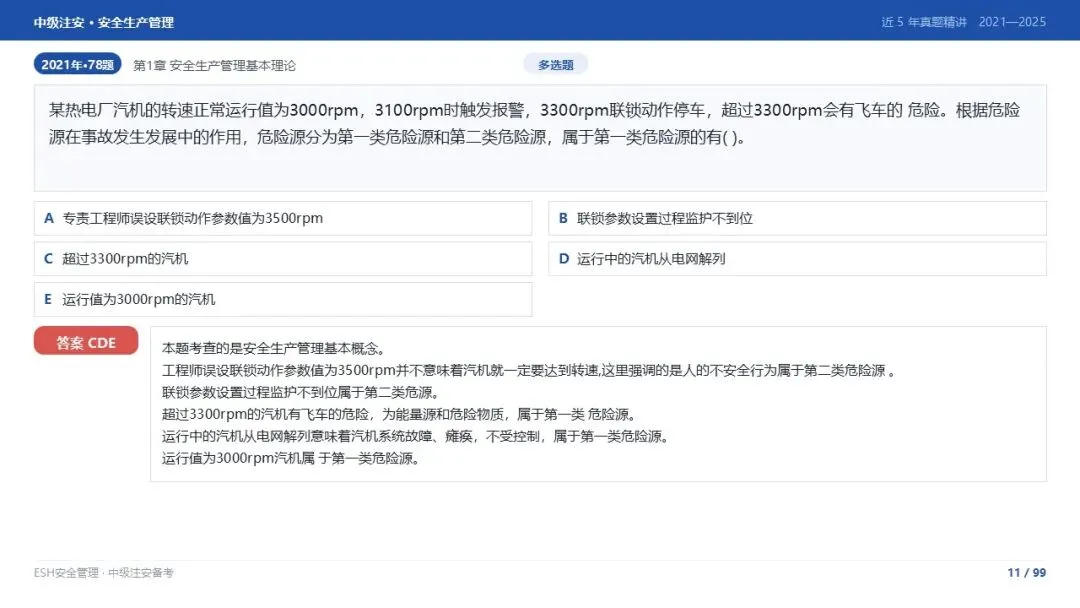Click explanation line about 超过3300rpm的汽机有飞车的危险
The image size is (1080, 608).
click(x=399, y=415)
